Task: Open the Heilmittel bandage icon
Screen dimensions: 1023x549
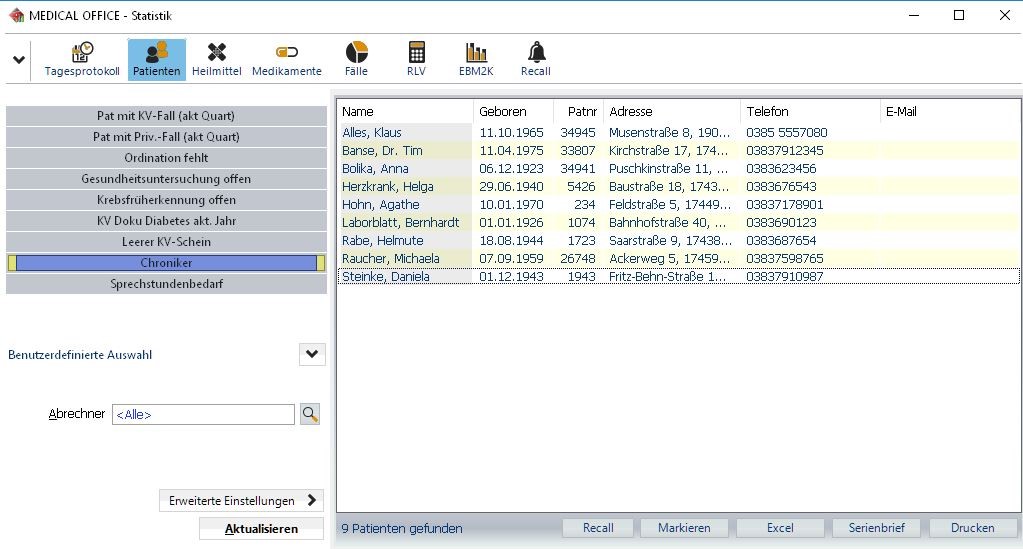Action: pos(217,59)
